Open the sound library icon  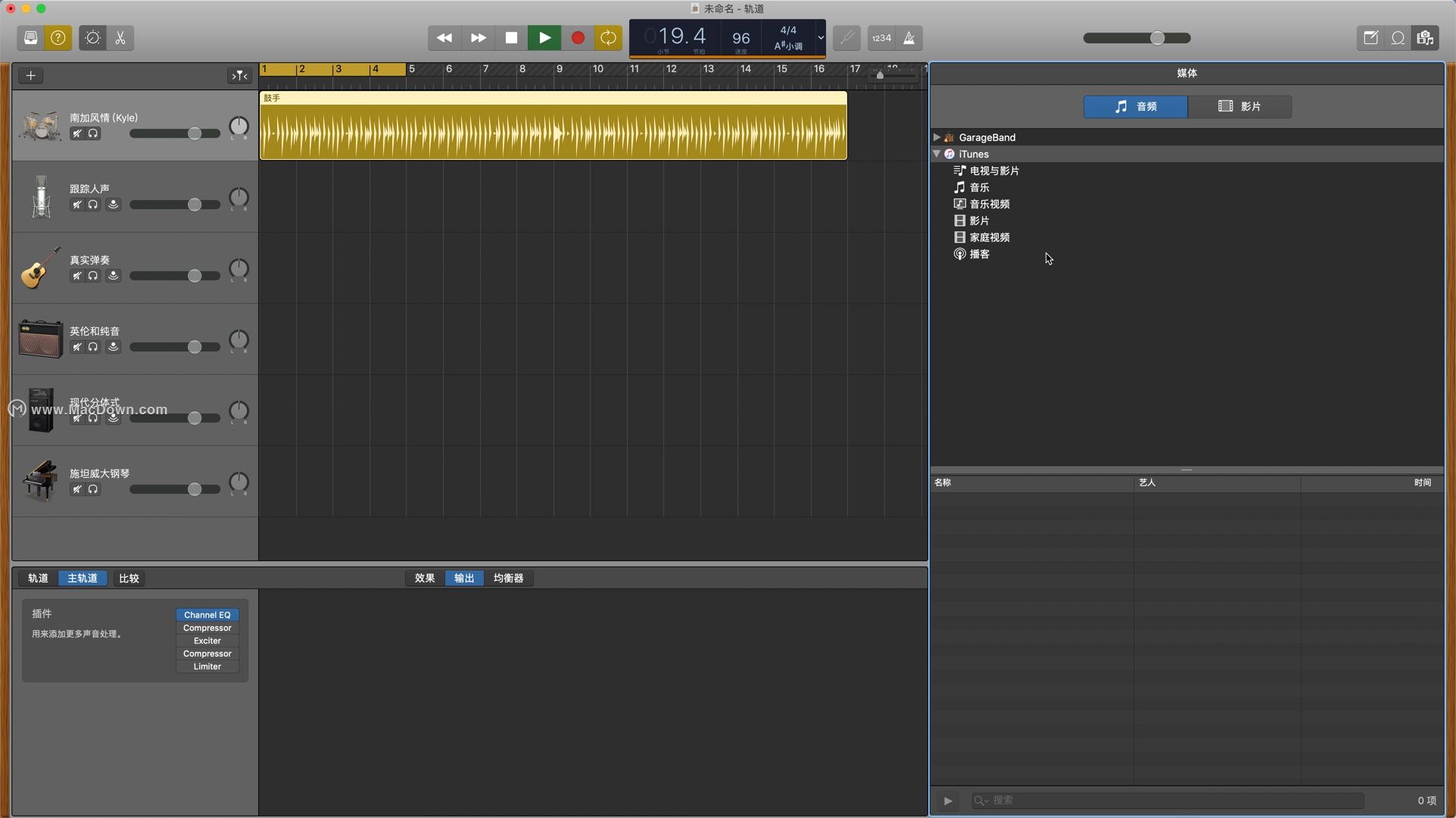pyautogui.click(x=30, y=38)
